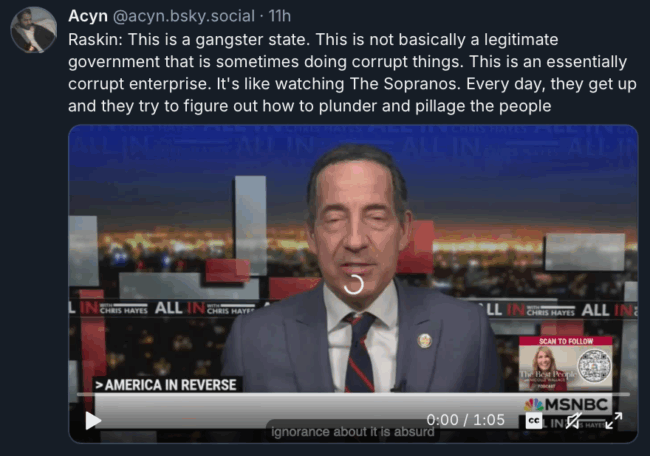Unmute the video using speaker icon

[x=574, y=421]
